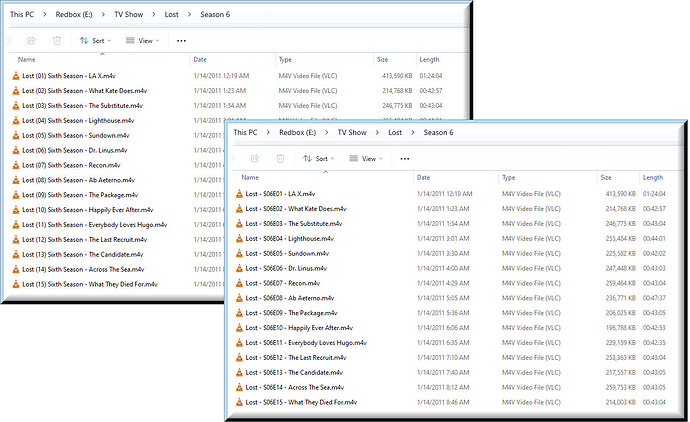
Task: Click VLC icon of Lost - S06E05 - Sundown
Action: coord(239,253)
